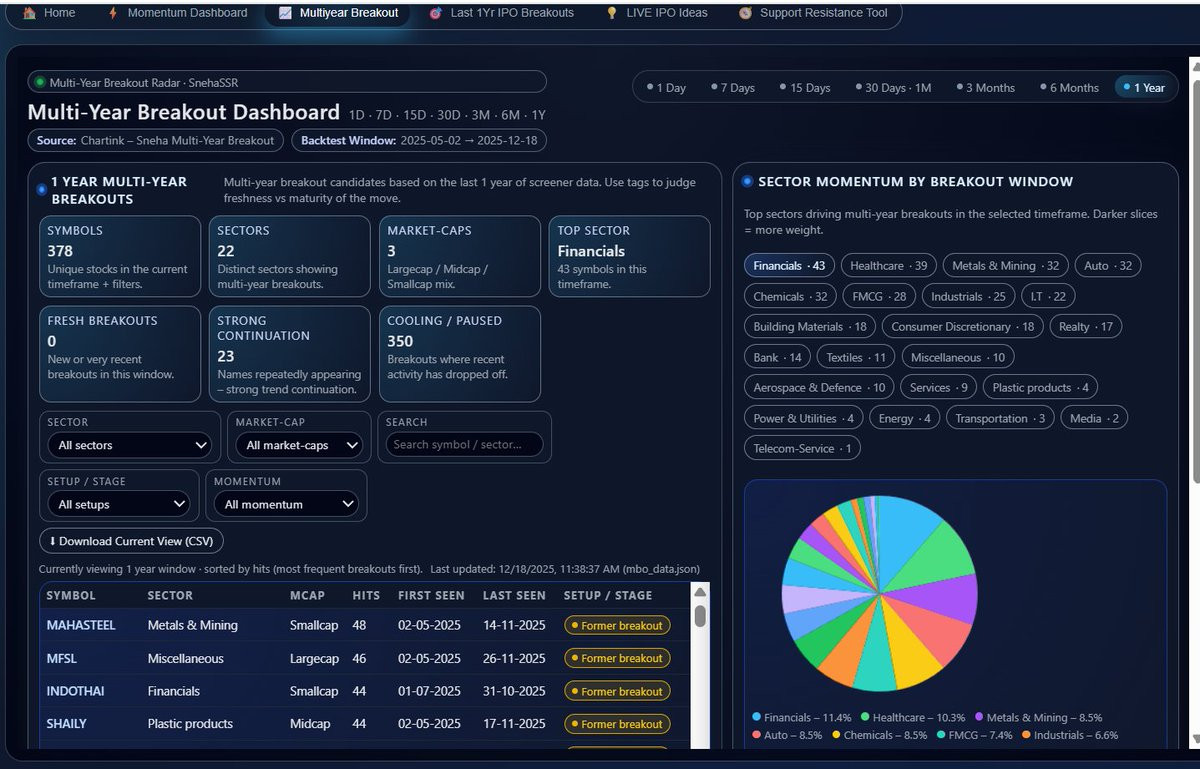Image resolution: width=1200 pixels, height=769 pixels.
Task: Click the Support Resistance Tool icon
Action: tap(745, 13)
